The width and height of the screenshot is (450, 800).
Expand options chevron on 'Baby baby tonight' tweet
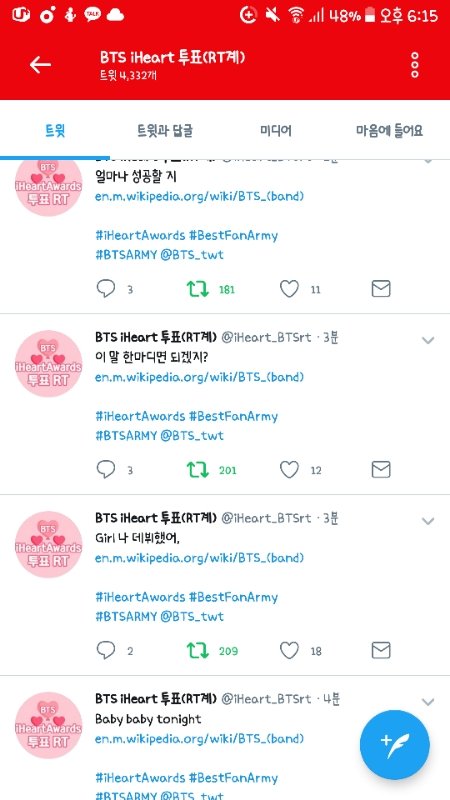(428, 702)
